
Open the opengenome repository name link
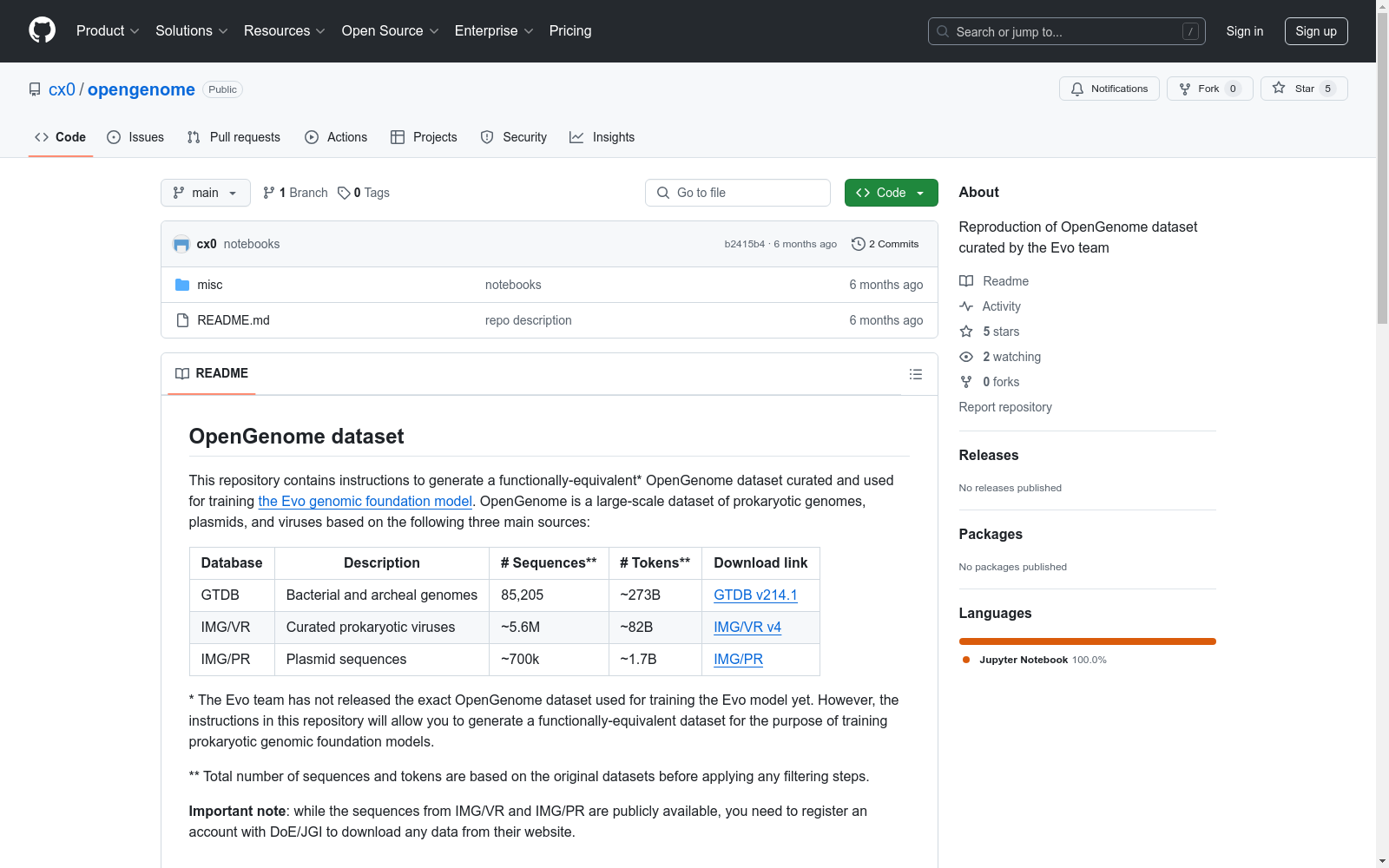[x=142, y=89]
